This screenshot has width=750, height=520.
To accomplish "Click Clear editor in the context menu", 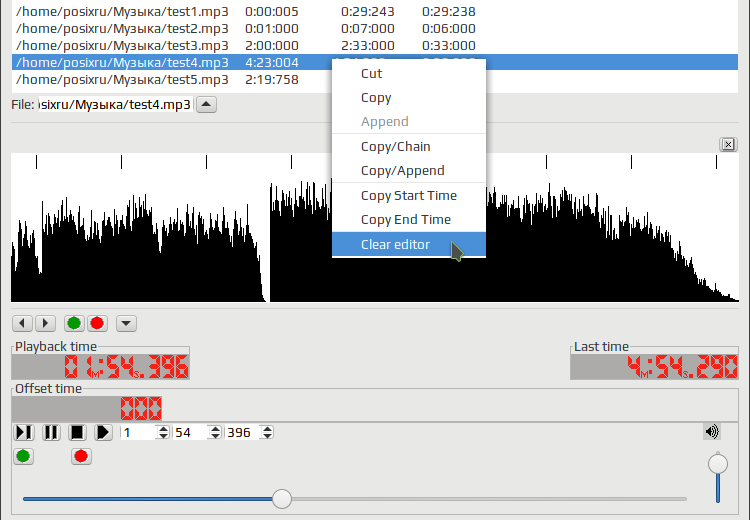I will pyautogui.click(x=408, y=244).
